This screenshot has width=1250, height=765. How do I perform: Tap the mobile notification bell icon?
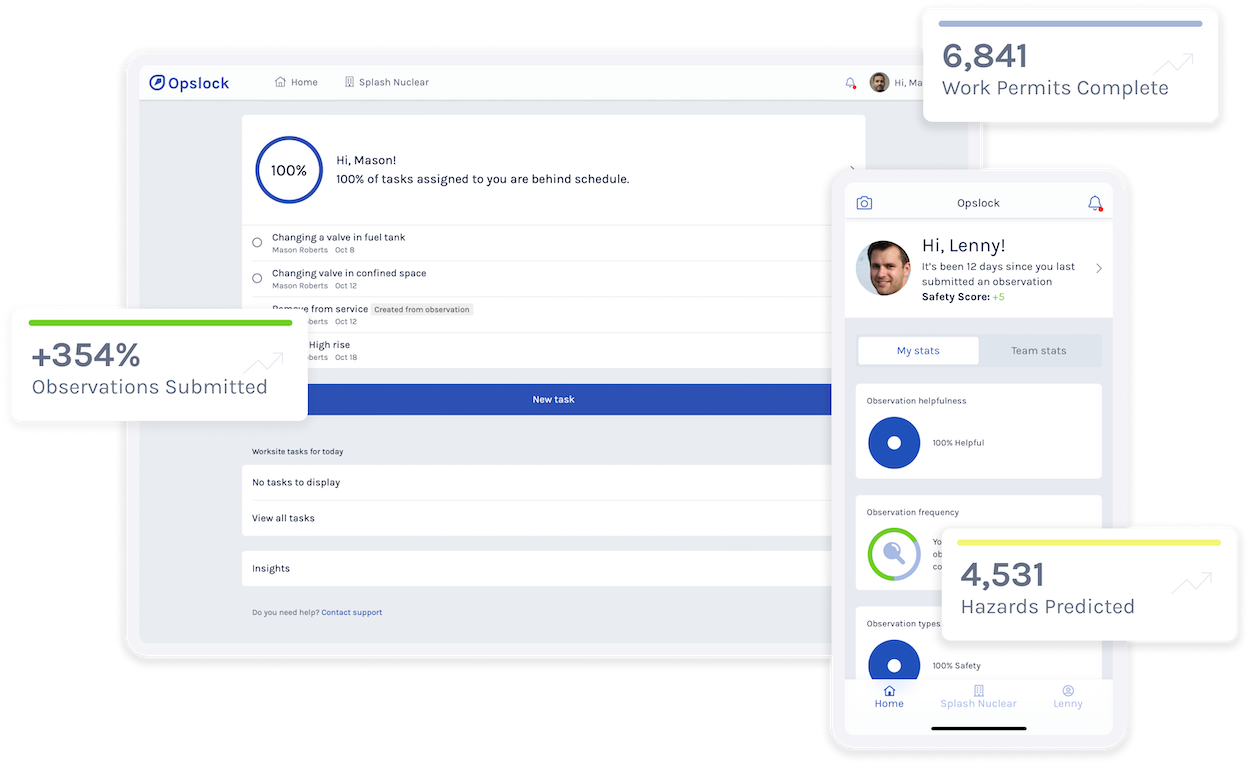pyautogui.click(x=1095, y=203)
